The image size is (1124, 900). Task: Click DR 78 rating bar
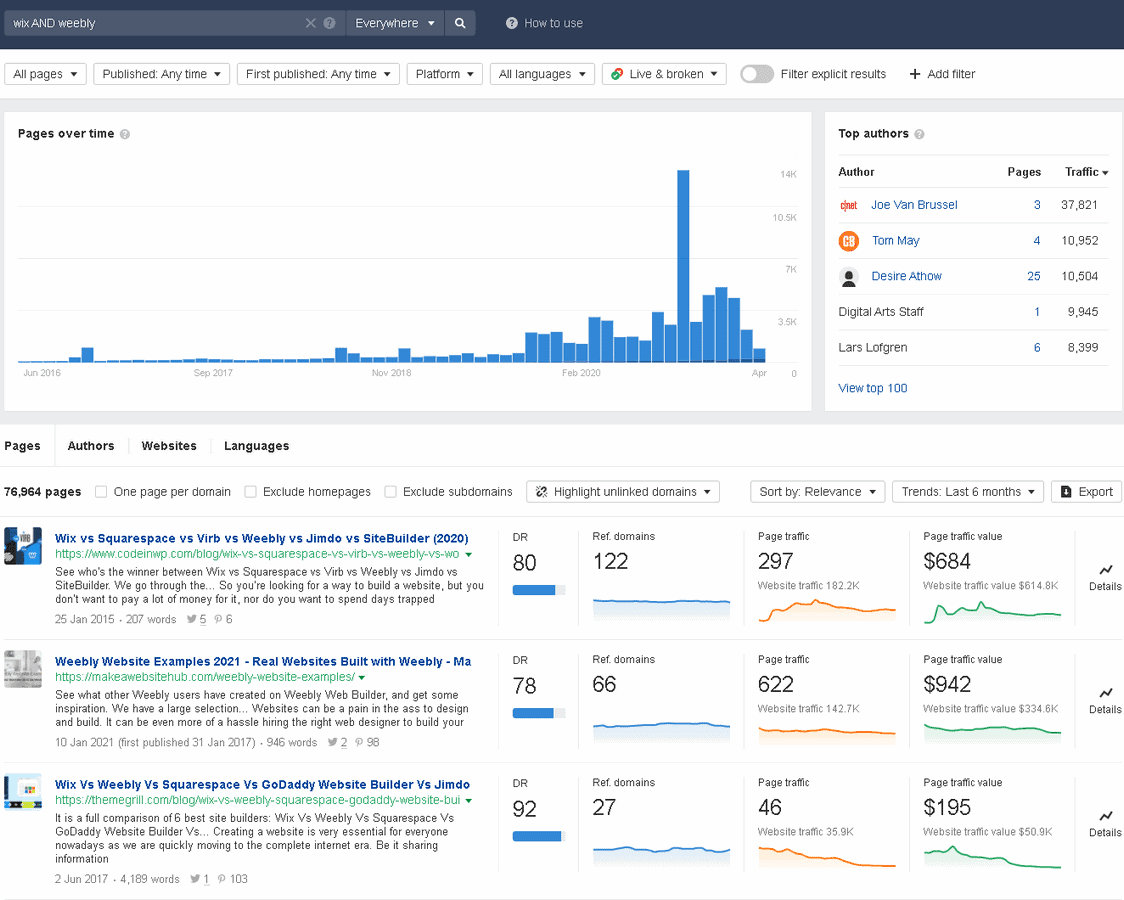click(x=539, y=714)
